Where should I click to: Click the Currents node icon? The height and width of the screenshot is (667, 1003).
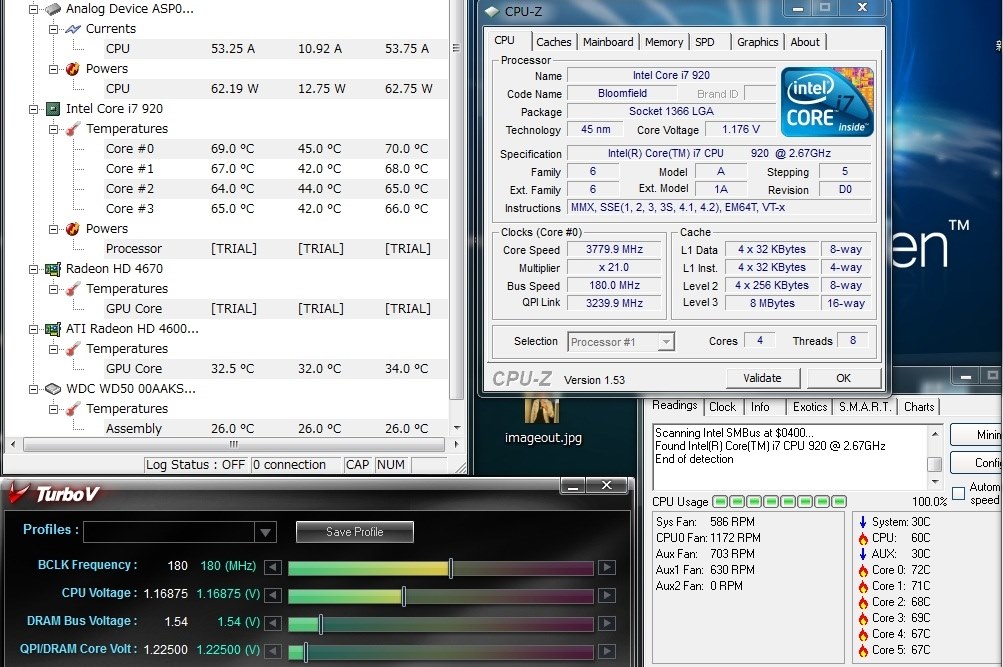[x=73, y=29]
